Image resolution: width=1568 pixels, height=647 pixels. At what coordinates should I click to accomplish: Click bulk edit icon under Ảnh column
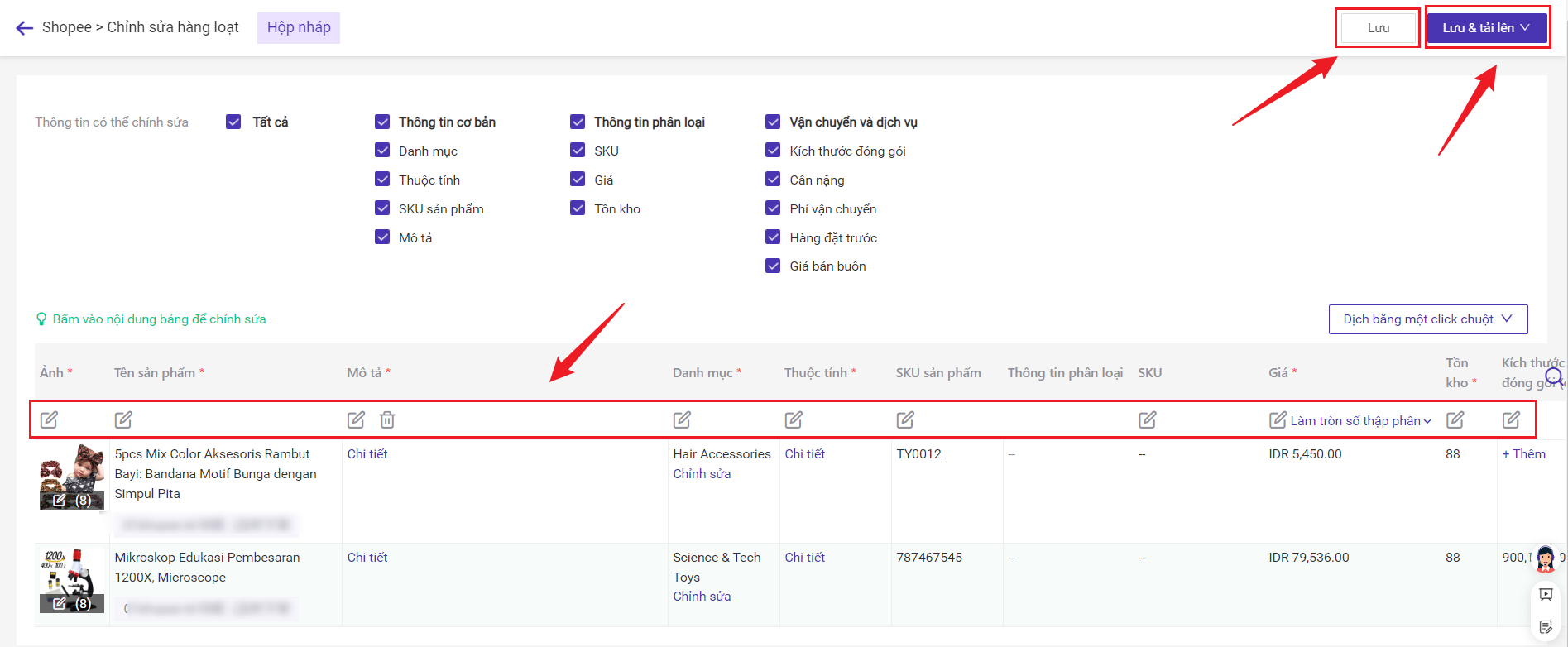(50, 420)
